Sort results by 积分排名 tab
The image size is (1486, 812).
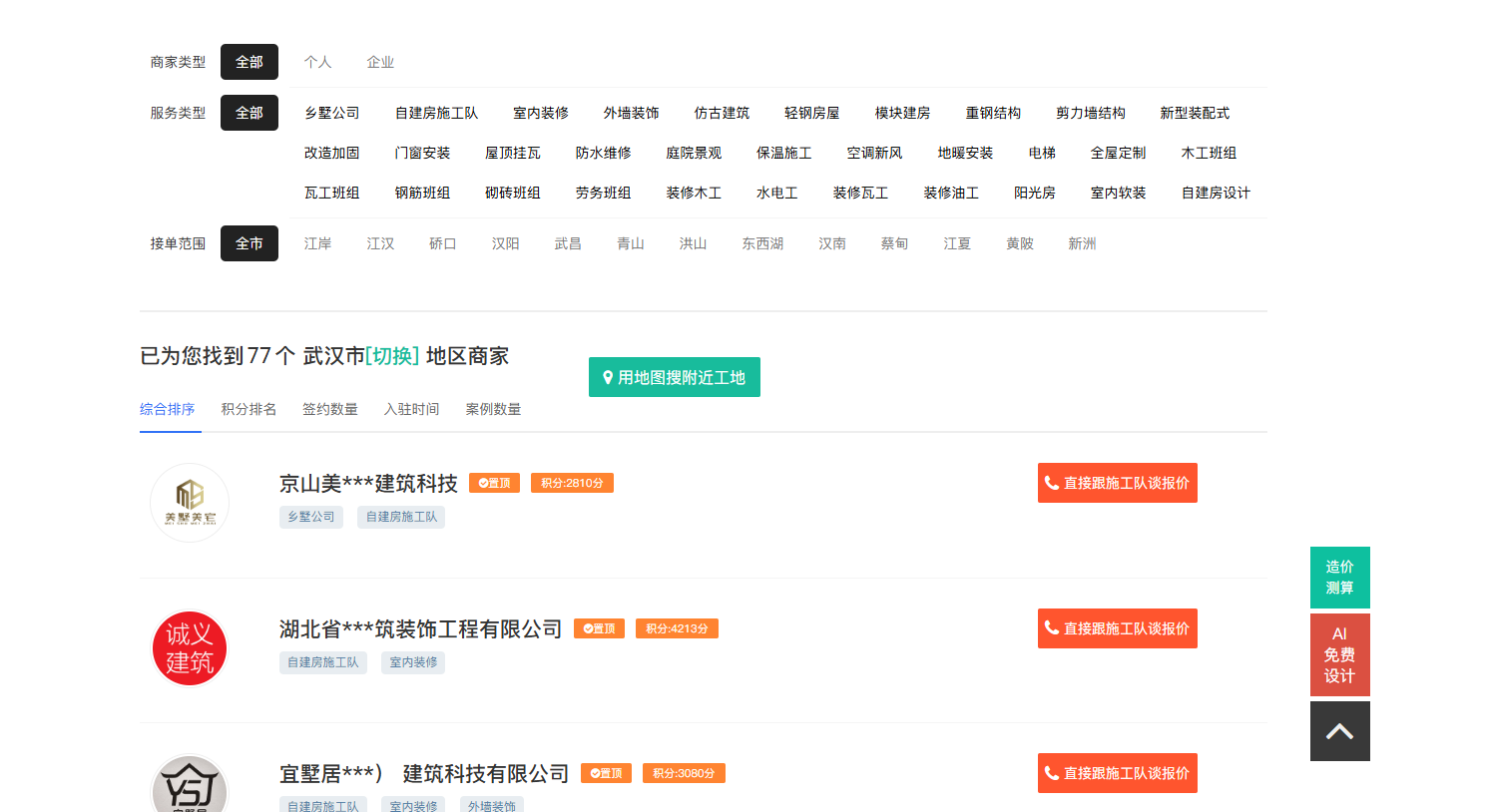click(x=249, y=409)
